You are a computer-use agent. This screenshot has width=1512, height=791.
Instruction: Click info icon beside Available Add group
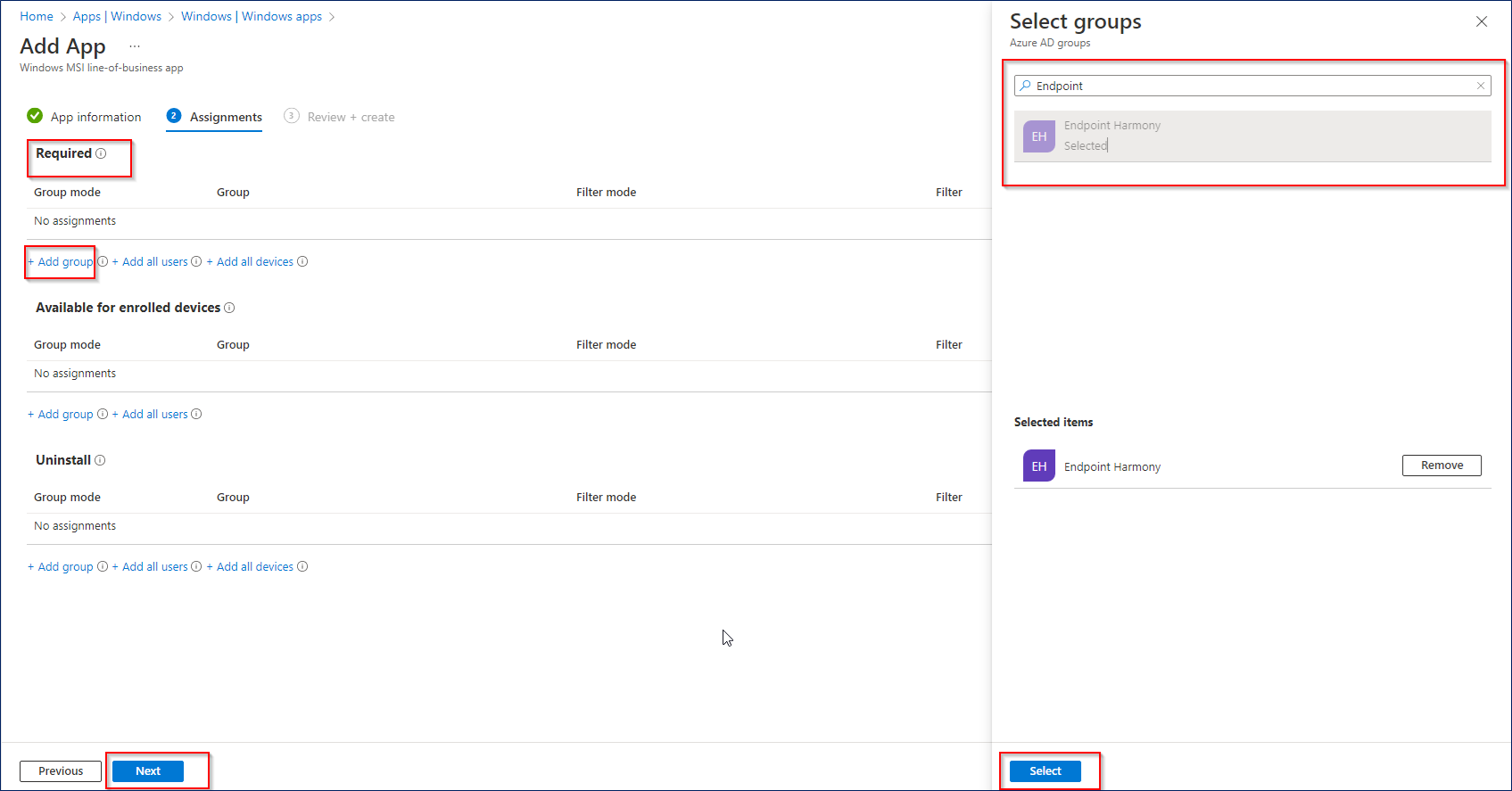[103, 414]
